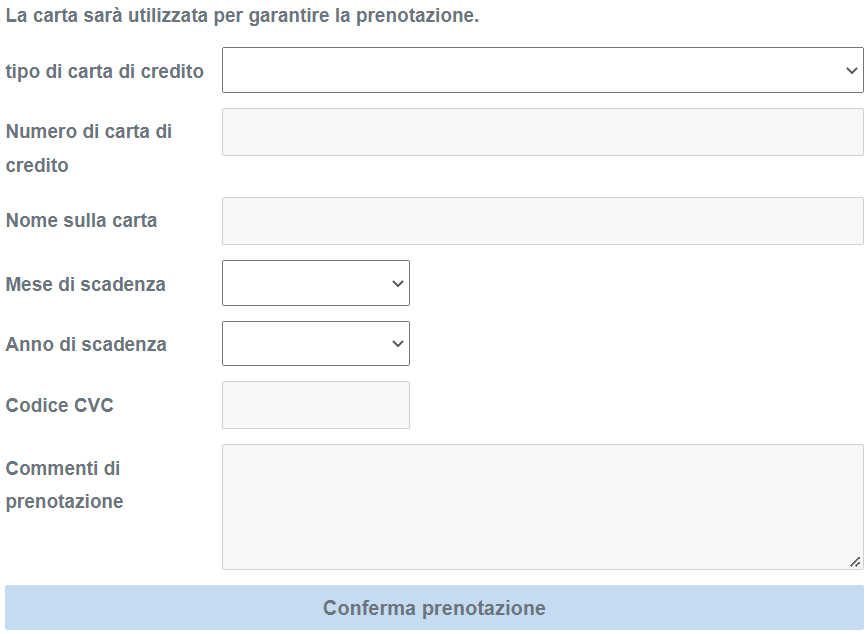
Task: Click the 'Nome sulla carta' label
Action: pos(81,220)
